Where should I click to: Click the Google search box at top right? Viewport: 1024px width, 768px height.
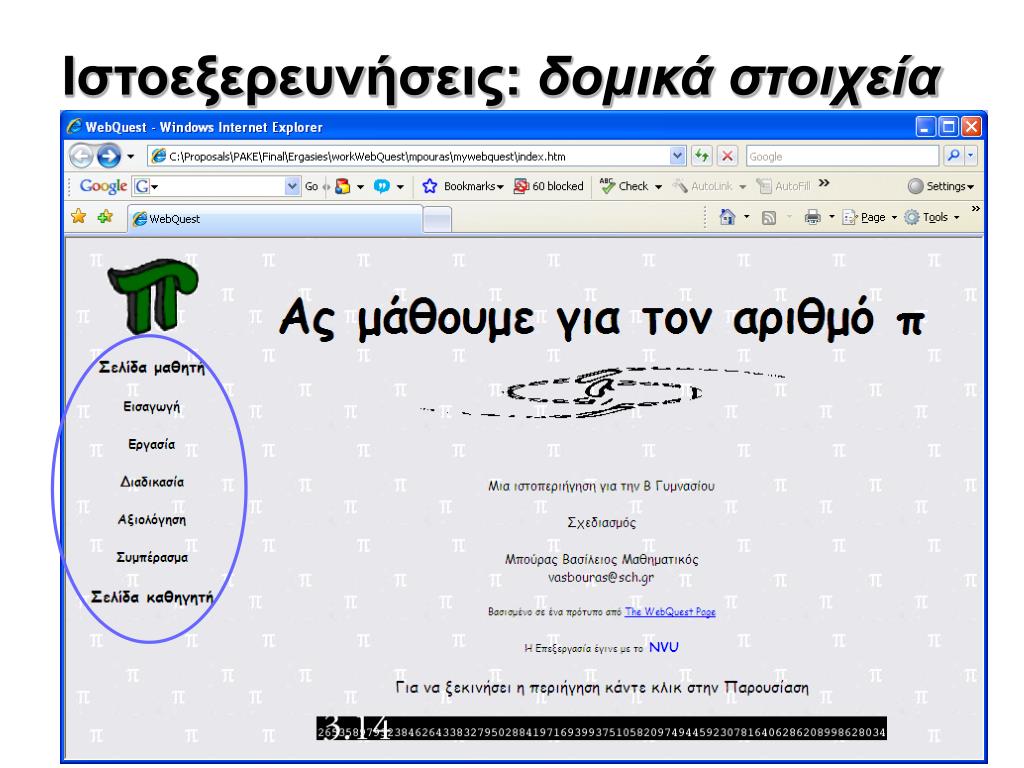[x=842, y=157]
